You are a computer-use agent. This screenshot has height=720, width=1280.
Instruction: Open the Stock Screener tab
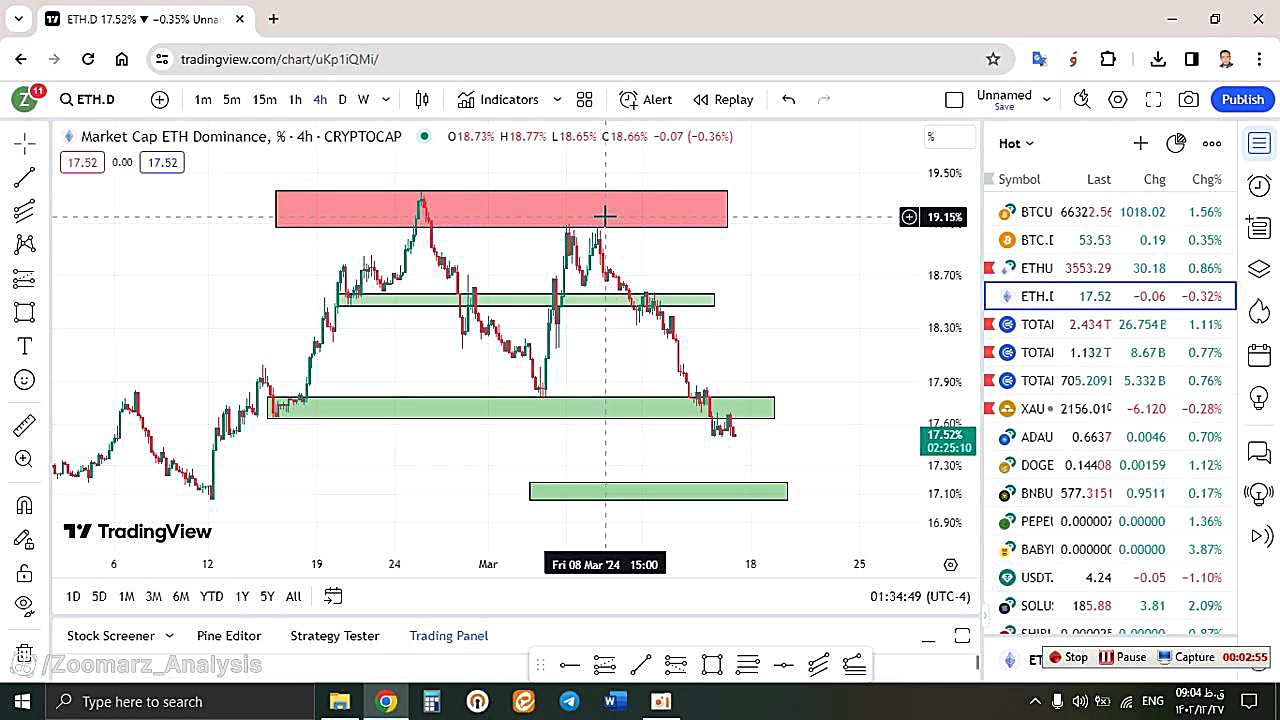[111, 635]
